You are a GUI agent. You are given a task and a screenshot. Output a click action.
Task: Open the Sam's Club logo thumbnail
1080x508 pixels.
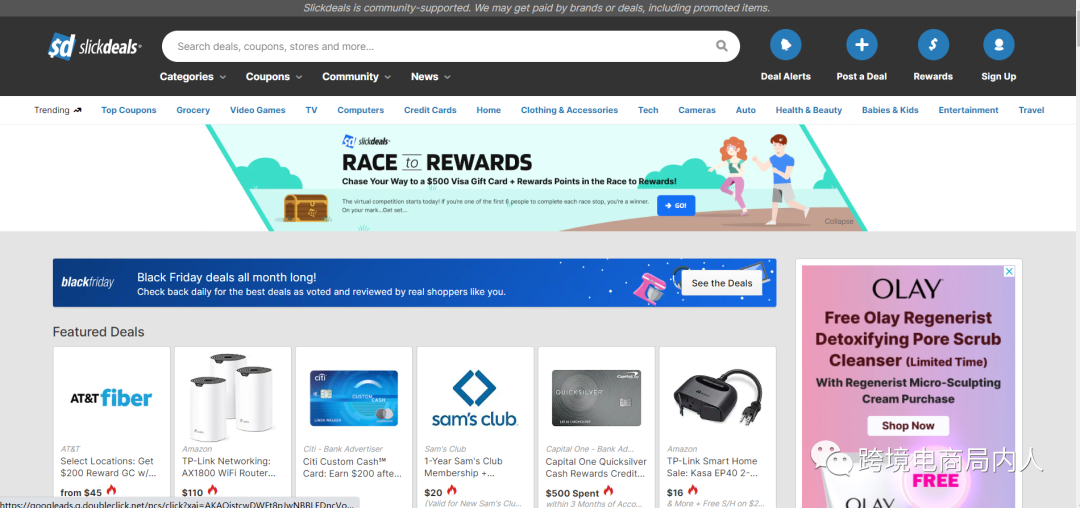pos(475,398)
